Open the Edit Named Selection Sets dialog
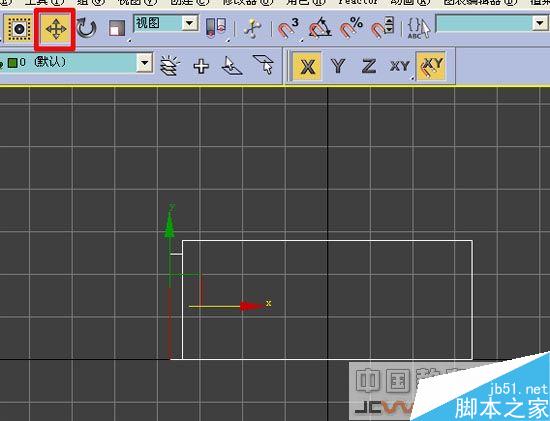550x421 pixels. pyautogui.click(x=418, y=28)
